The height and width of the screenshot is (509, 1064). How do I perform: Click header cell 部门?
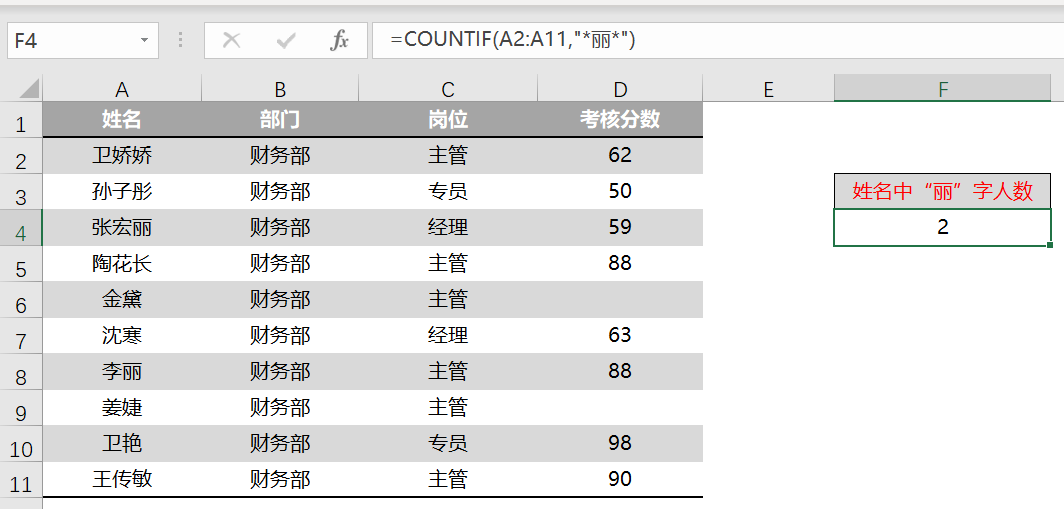280,119
